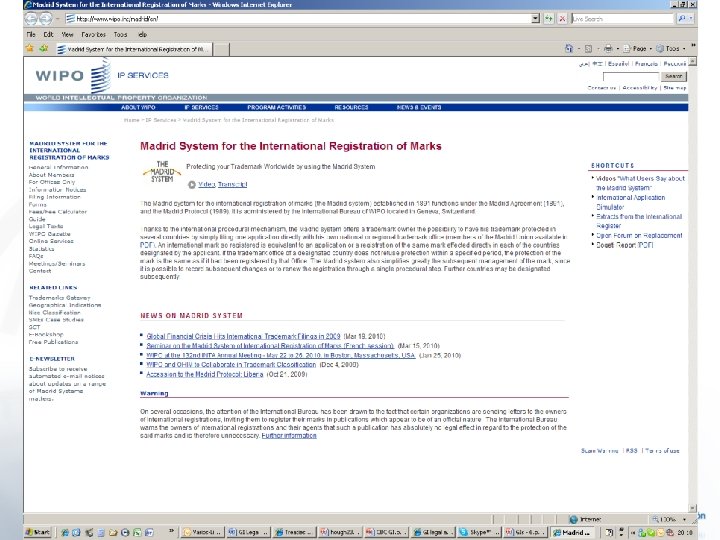Open Accession to the Madrid Protocol: Liberia link
The image size is (720, 540).
[x=205, y=374]
